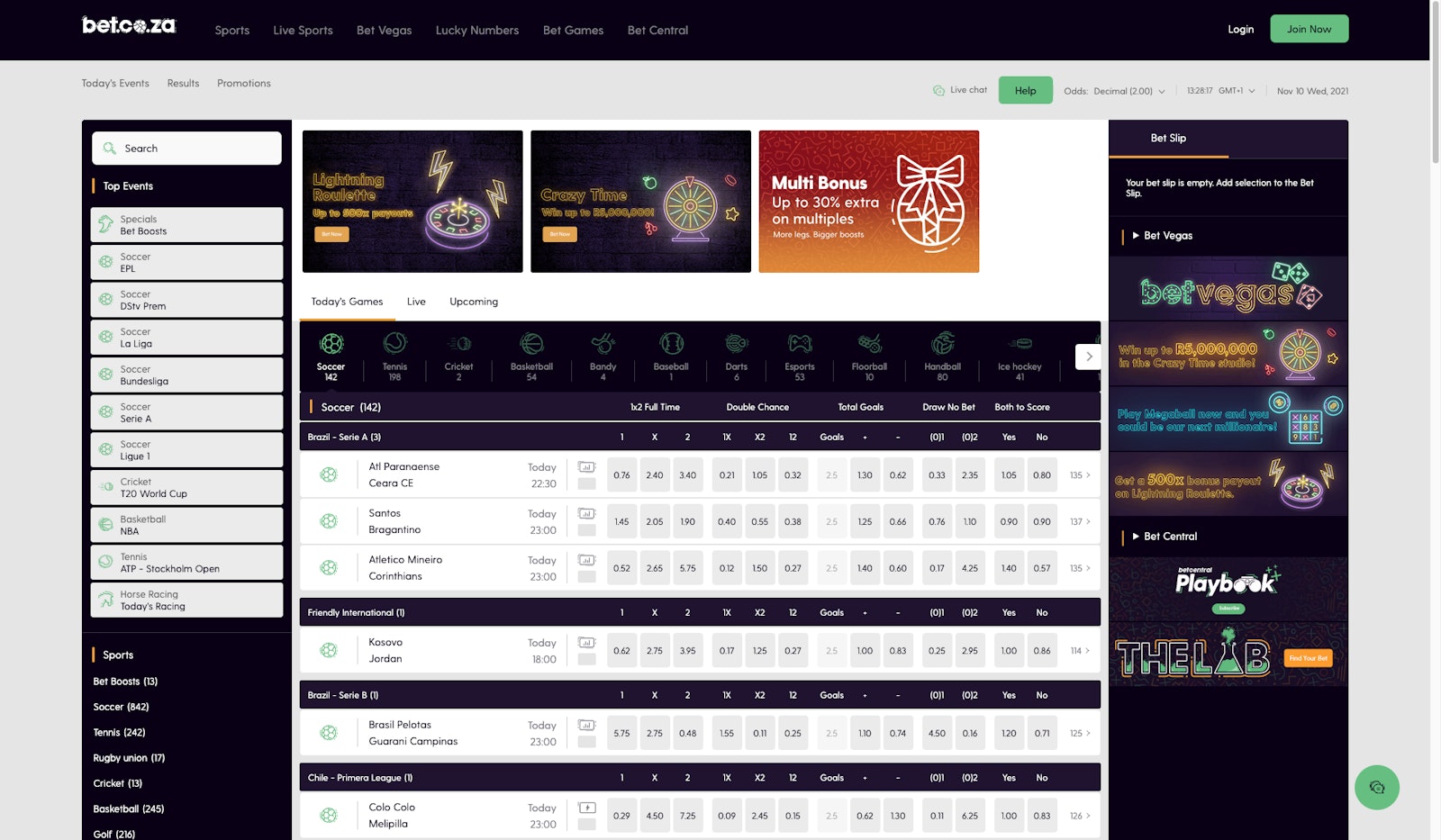
Task: Click the Search input field
Action: coord(187,149)
